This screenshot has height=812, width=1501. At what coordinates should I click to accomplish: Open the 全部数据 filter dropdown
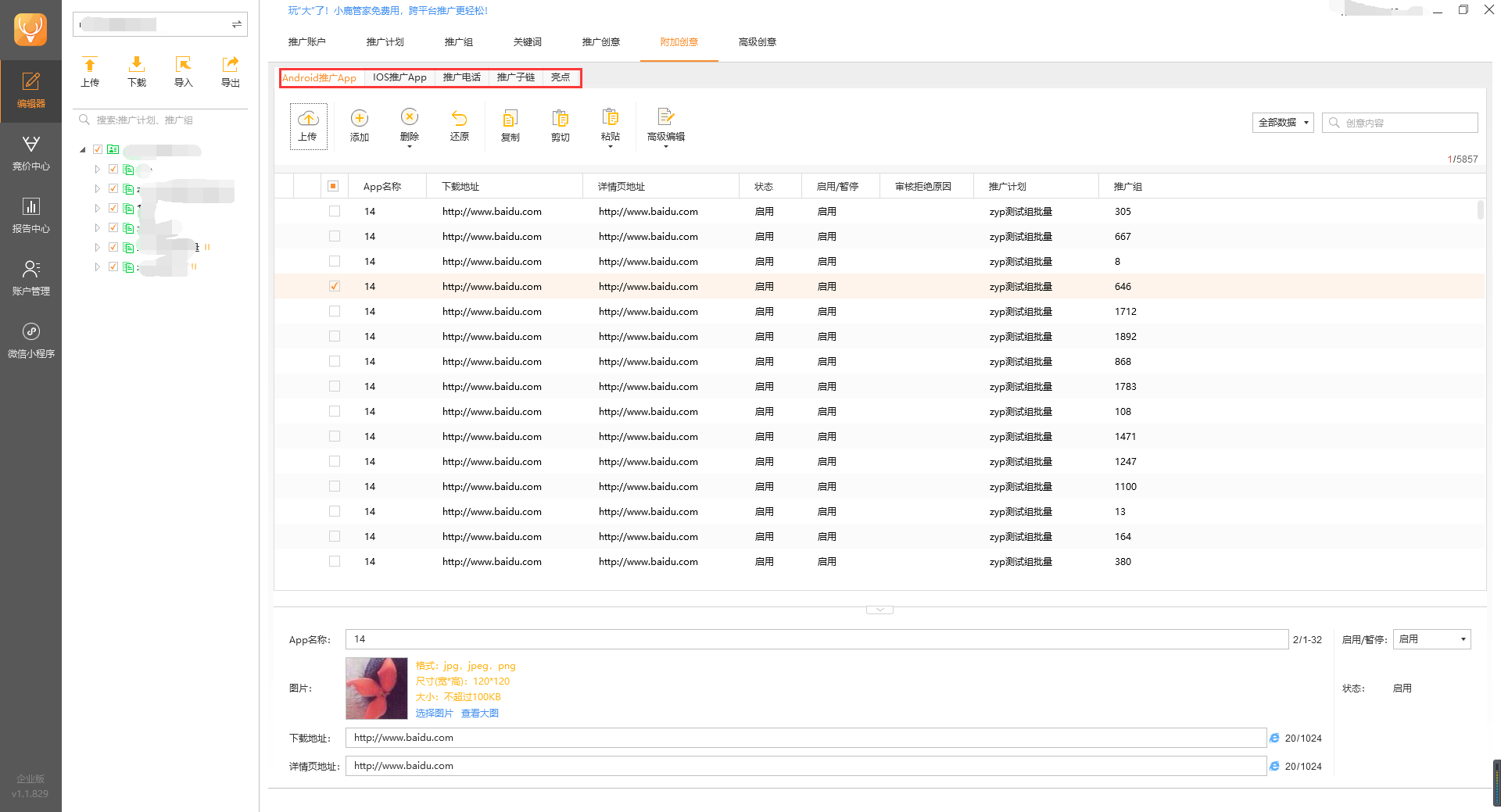[1283, 123]
